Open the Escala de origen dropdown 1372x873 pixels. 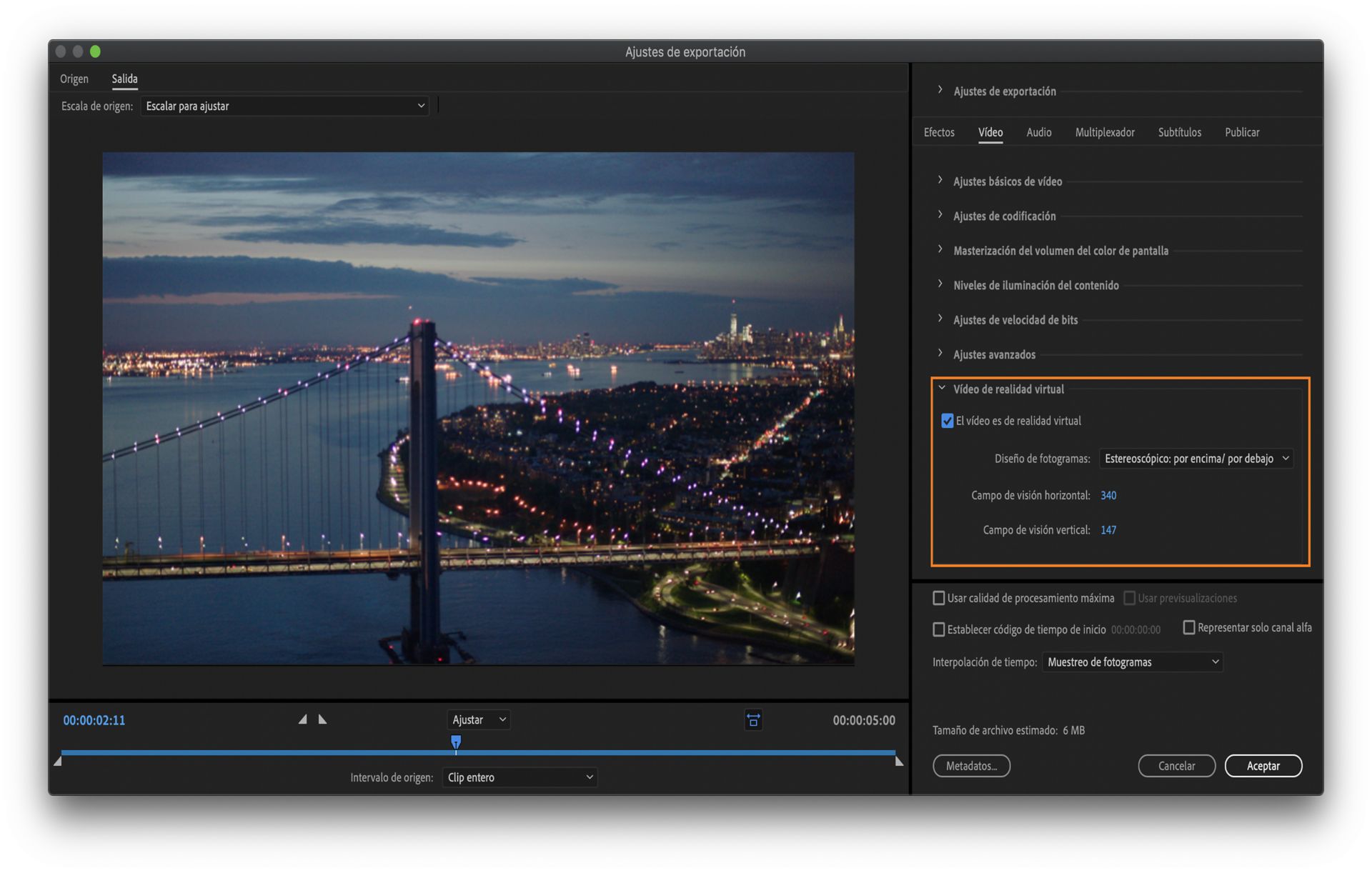[x=284, y=106]
